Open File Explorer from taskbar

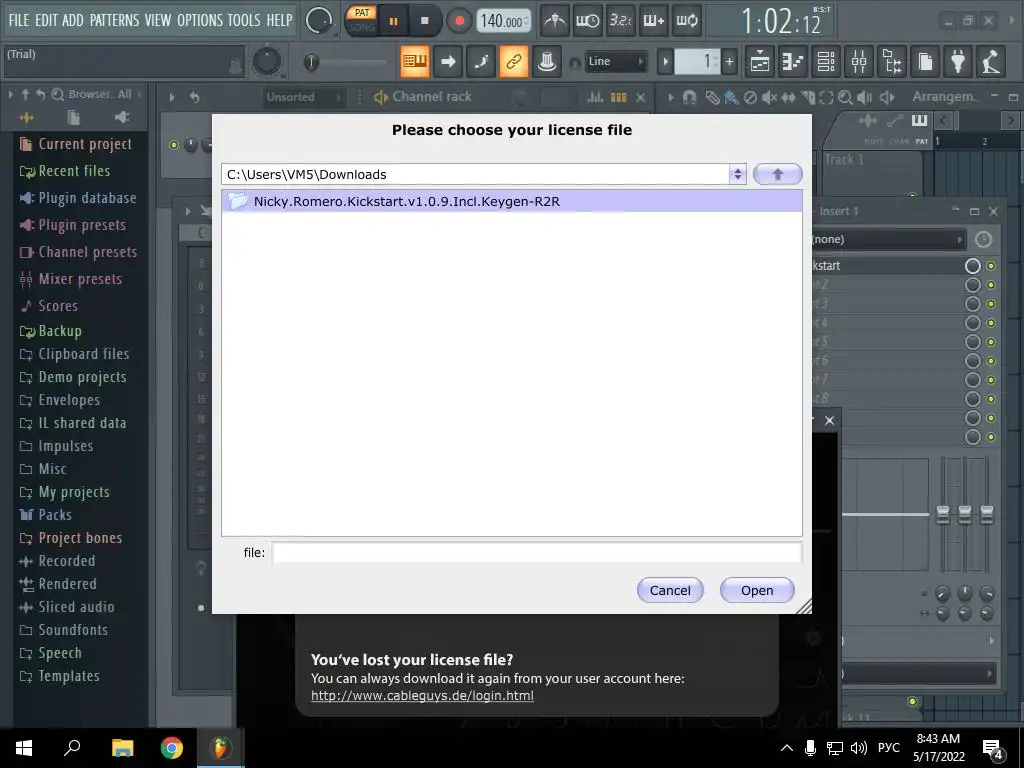click(x=122, y=748)
